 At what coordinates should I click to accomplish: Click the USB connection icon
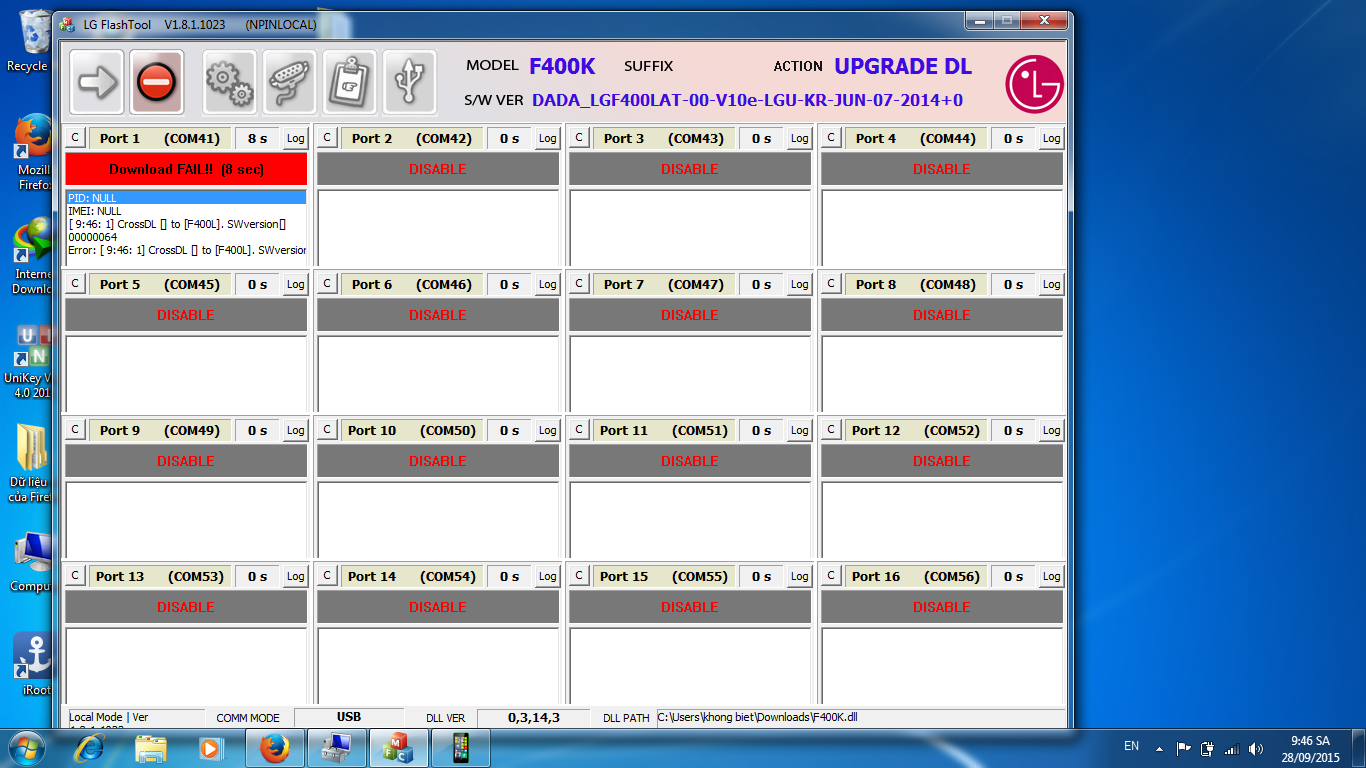coord(410,82)
